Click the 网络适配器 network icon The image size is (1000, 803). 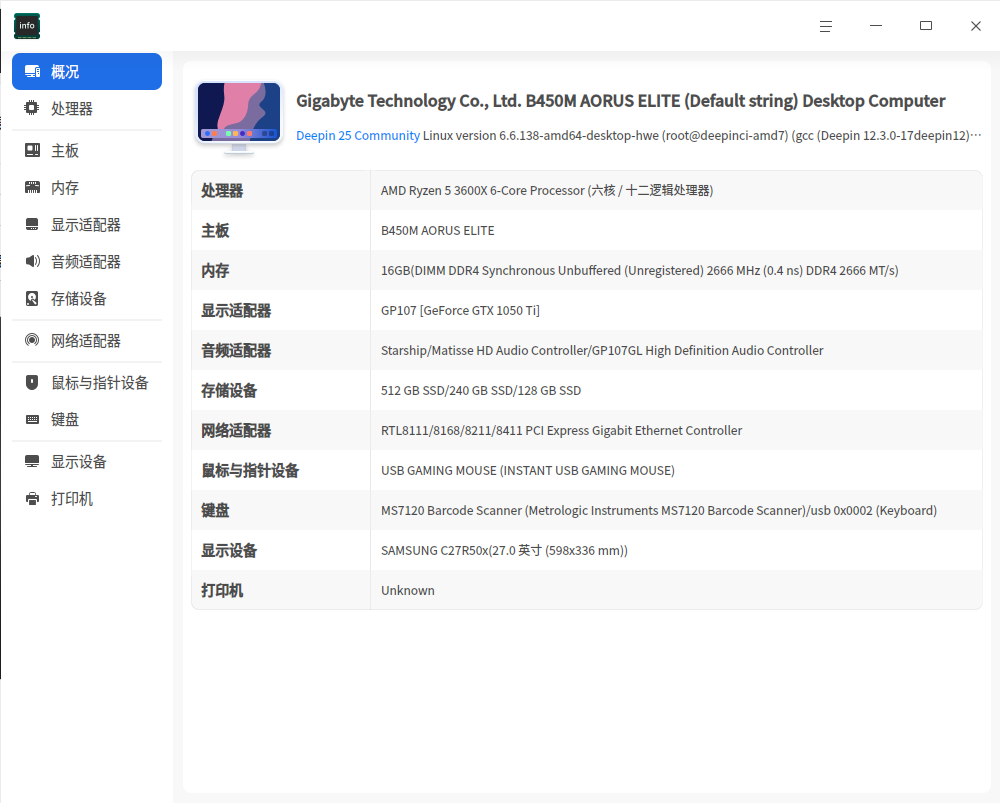(x=32, y=341)
